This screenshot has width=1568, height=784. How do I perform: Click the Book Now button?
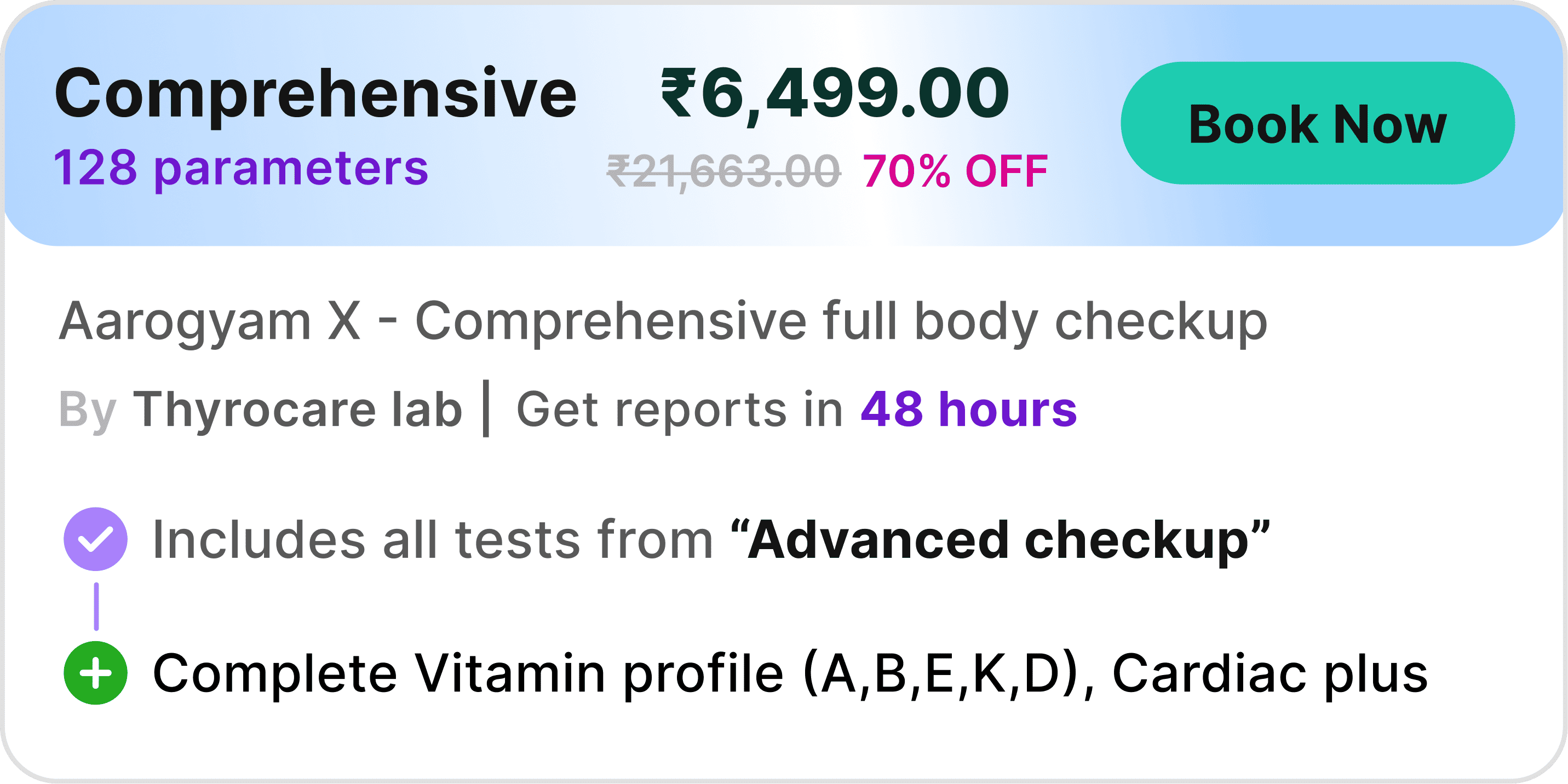click(x=1317, y=124)
